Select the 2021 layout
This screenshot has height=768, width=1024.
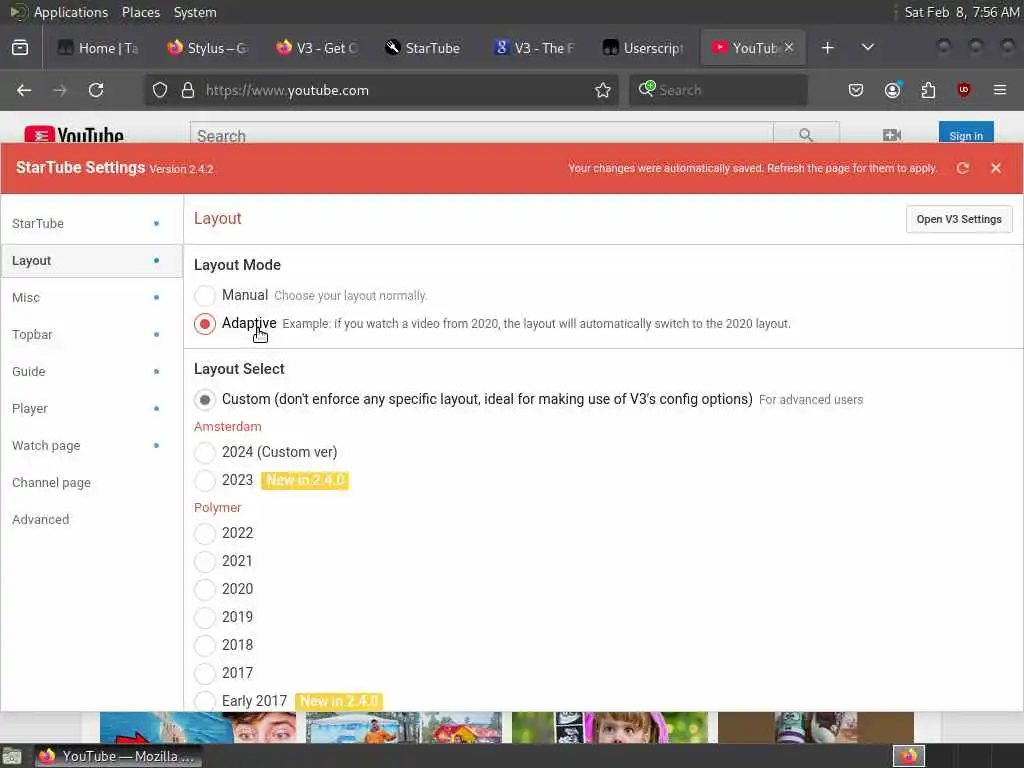(x=204, y=562)
